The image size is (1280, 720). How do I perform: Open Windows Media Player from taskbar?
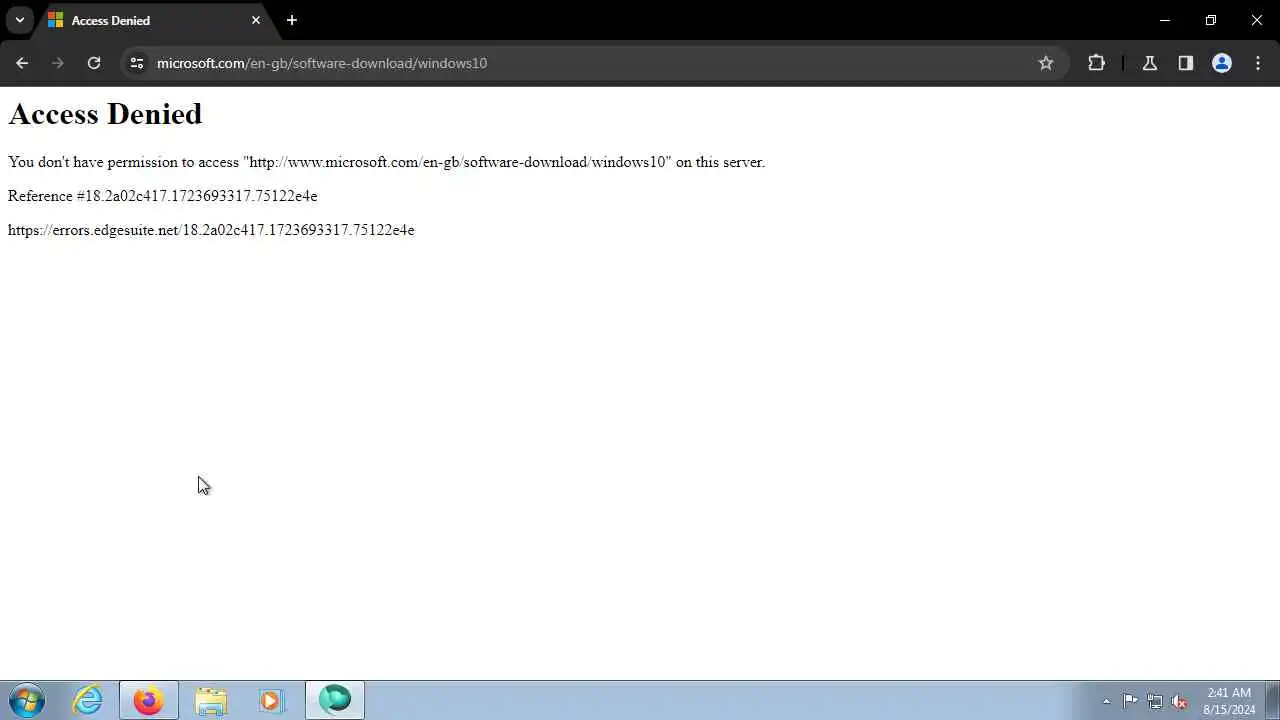272,701
